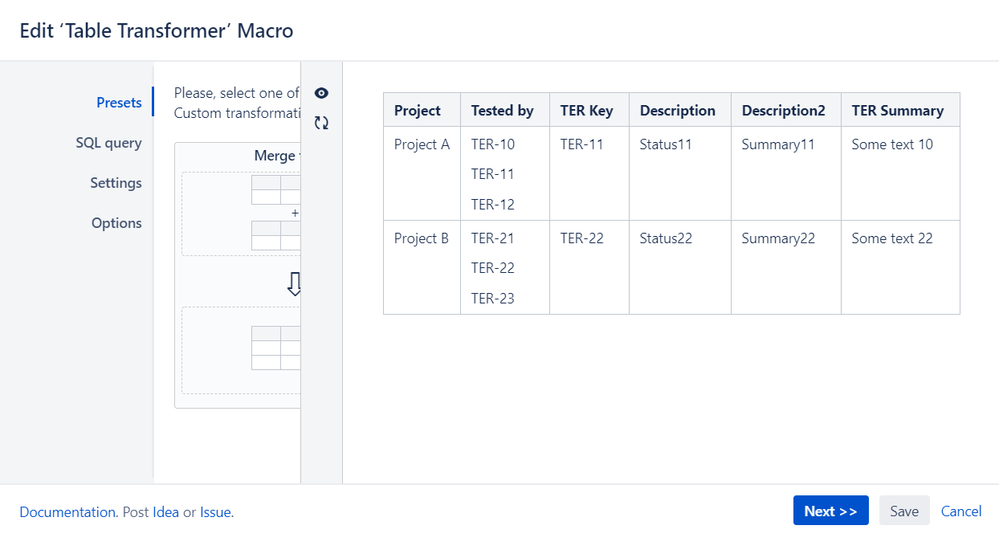
Task: Open the Documentation link
Action: click(x=68, y=512)
